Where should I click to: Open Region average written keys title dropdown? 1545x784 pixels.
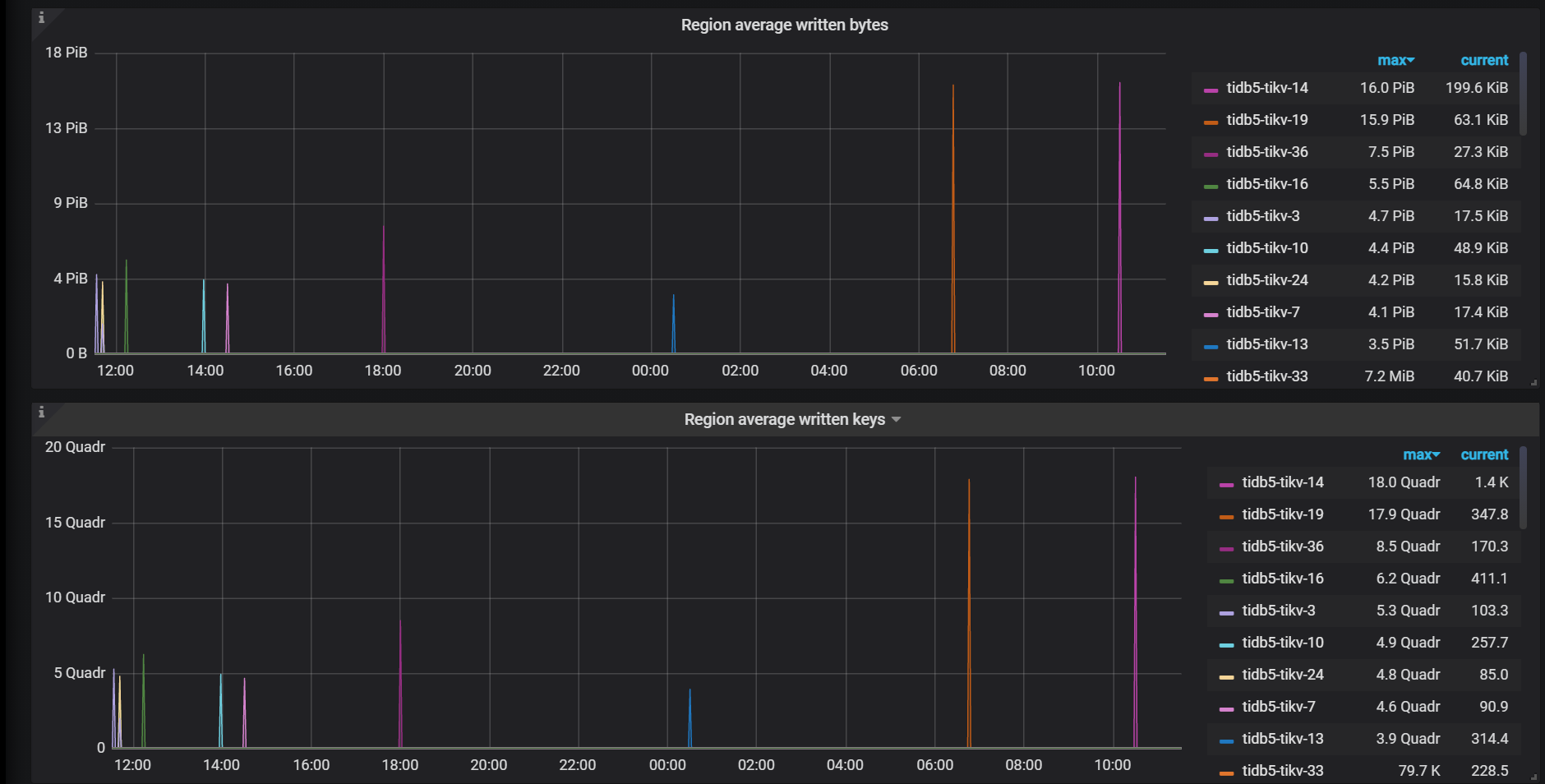(x=896, y=419)
